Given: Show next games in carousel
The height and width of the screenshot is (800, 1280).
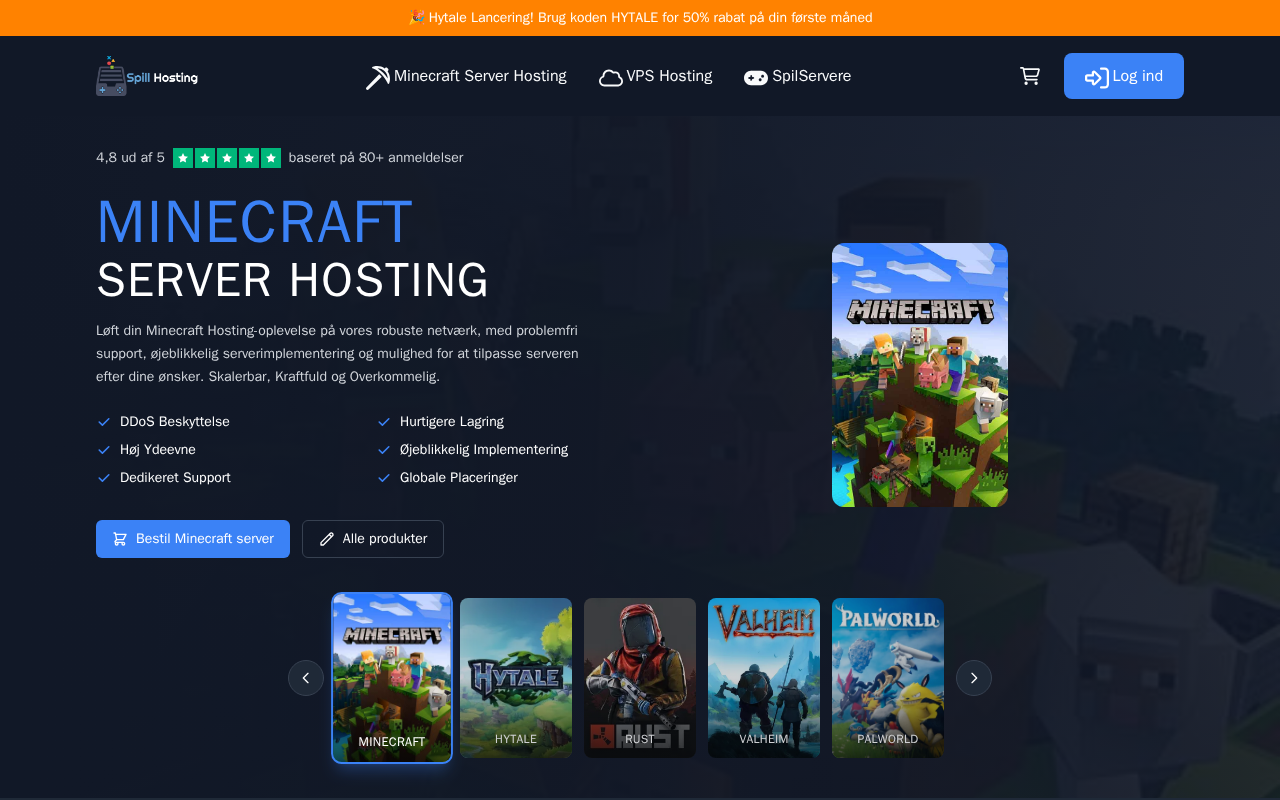Looking at the screenshot, I should (974, 678).
